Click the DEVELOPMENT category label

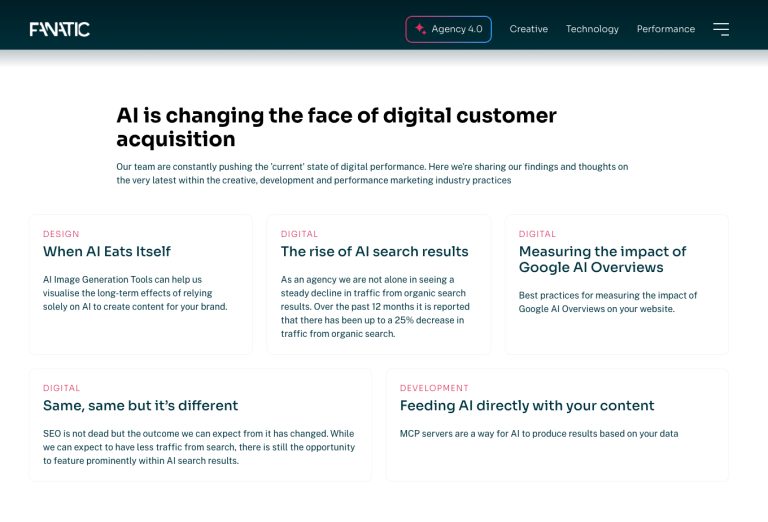434,388
